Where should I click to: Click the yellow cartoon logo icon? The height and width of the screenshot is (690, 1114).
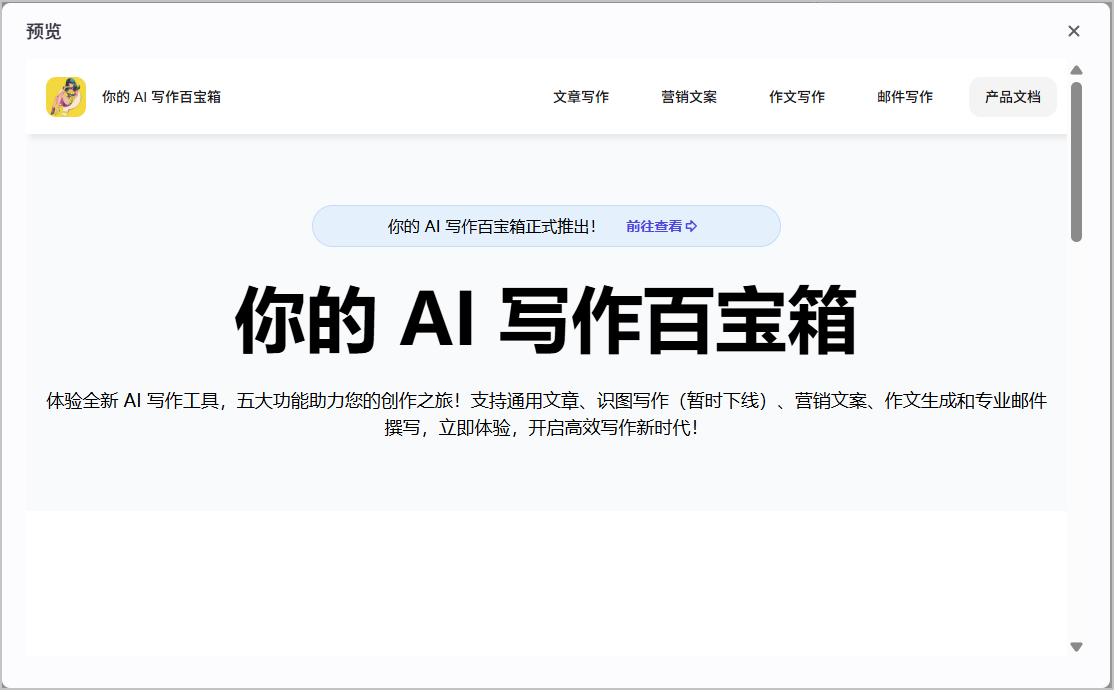66,97
